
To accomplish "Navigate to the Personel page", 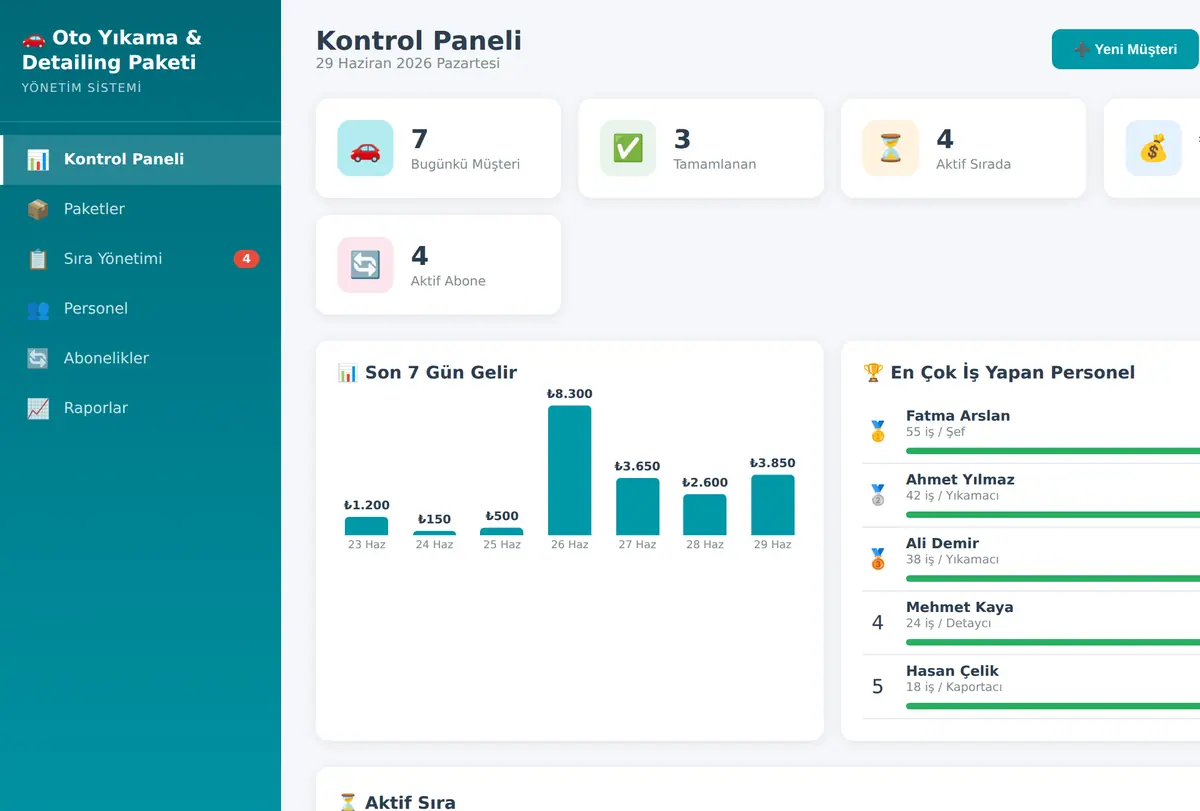I will 140,309.
